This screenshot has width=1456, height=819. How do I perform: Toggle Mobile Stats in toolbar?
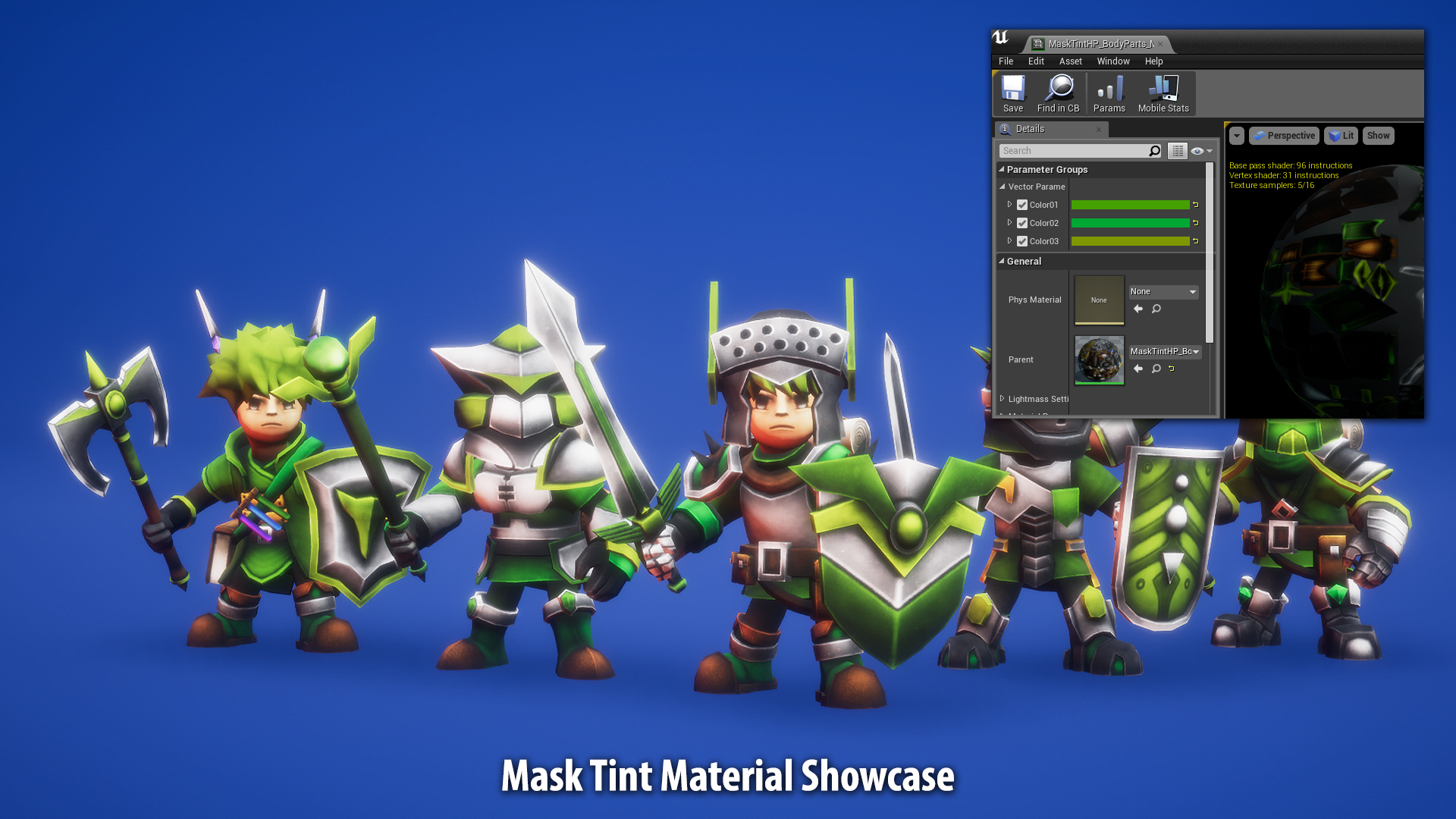[x=1163, y=93]
